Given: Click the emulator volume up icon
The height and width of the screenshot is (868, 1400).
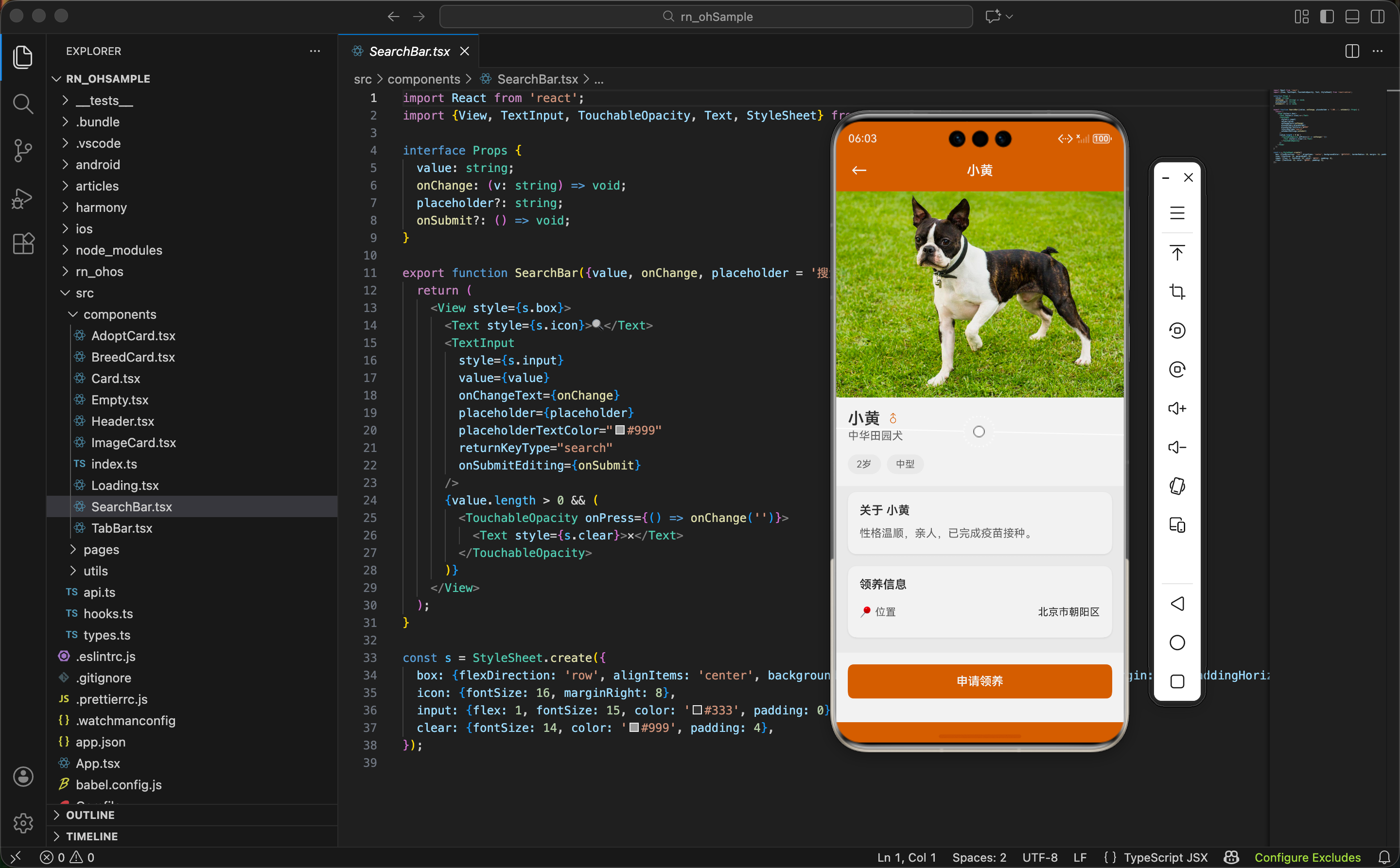Looking at the screenshot, I should tap(1176, 408).
